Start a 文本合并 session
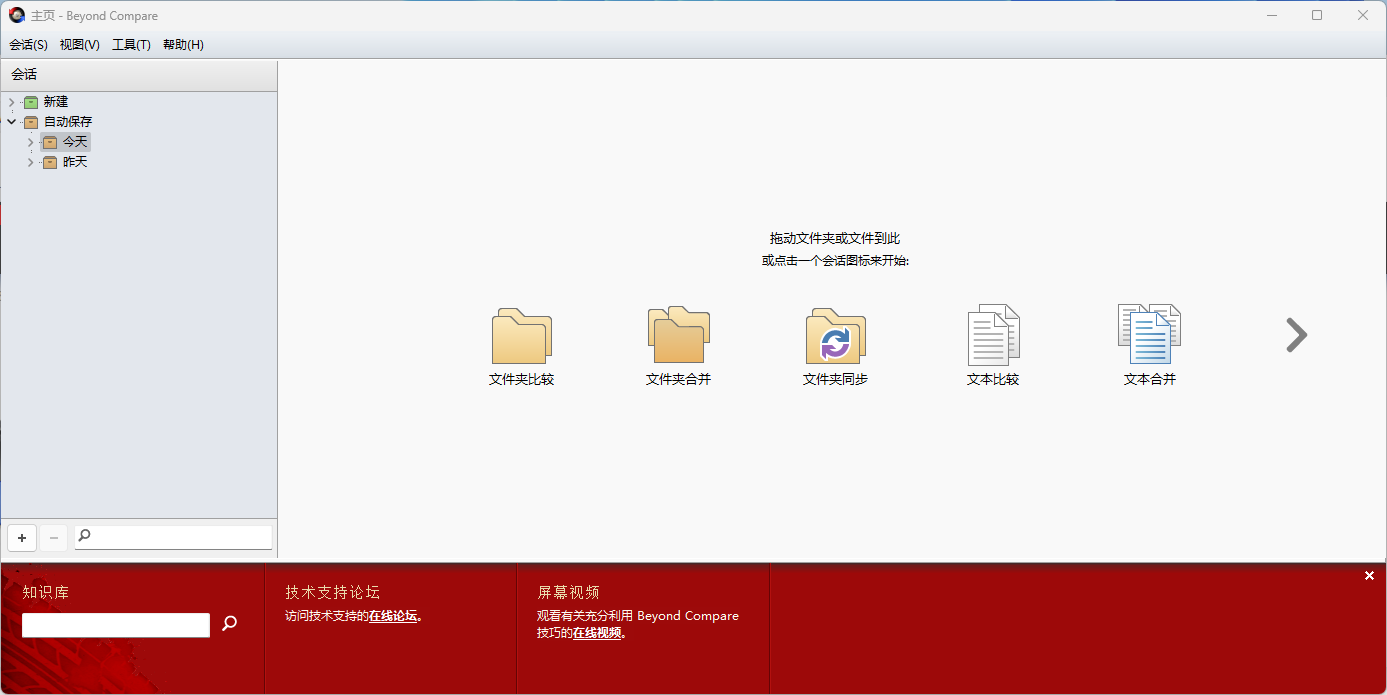This screenshot has height=695, width=1387. coord(1149,337)
